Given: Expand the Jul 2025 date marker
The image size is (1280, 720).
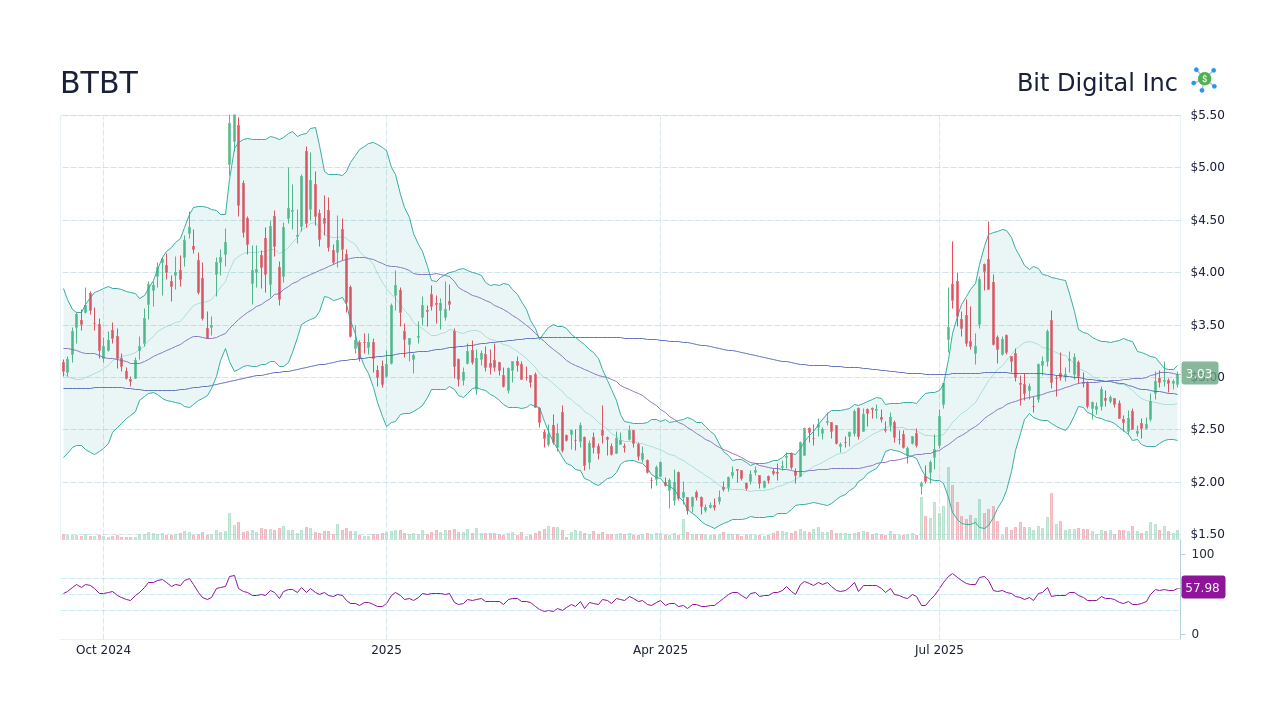Looking at the screenshot, I should (x=940, y=649).
